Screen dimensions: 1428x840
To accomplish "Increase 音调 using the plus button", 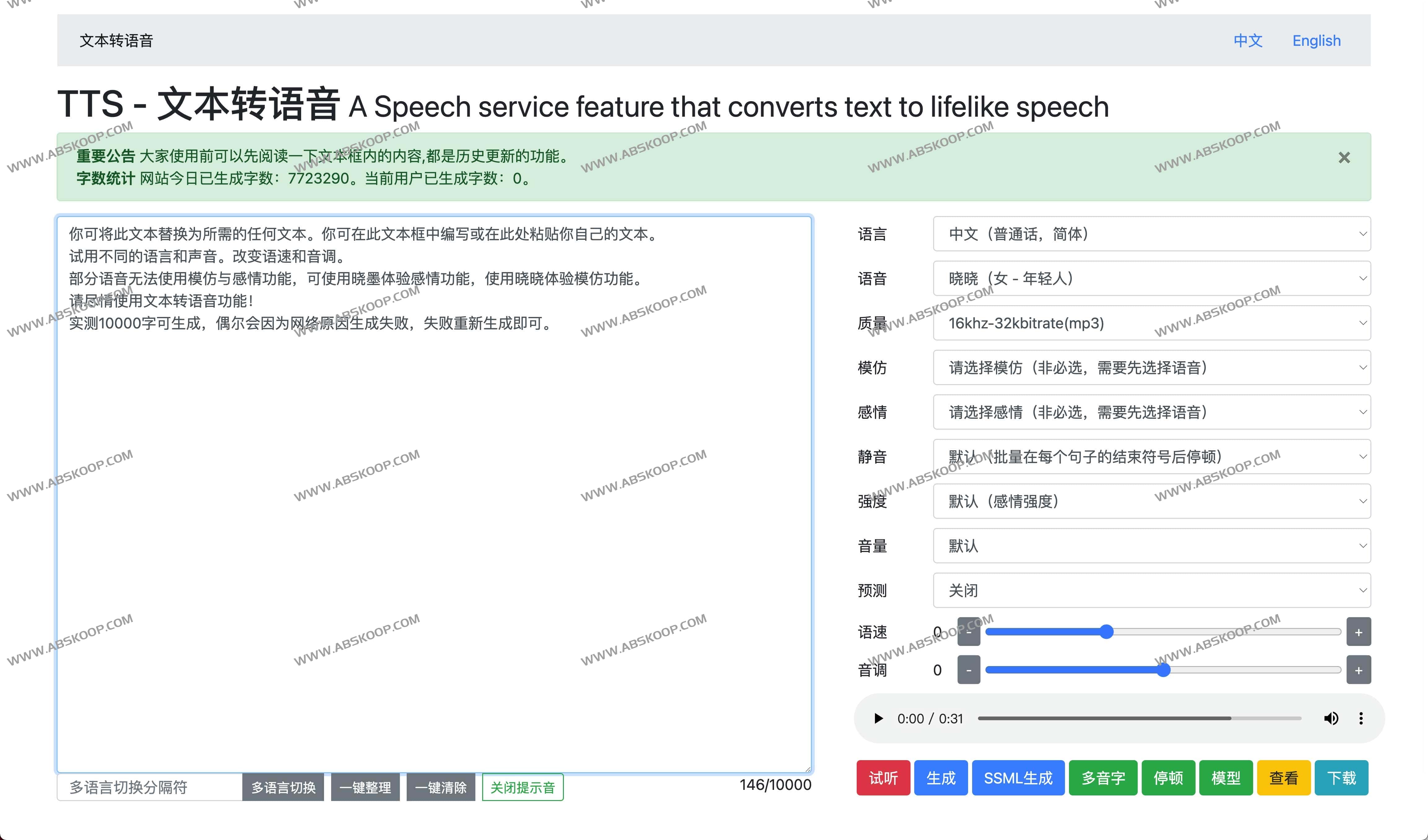I will tap(1358, 669).
